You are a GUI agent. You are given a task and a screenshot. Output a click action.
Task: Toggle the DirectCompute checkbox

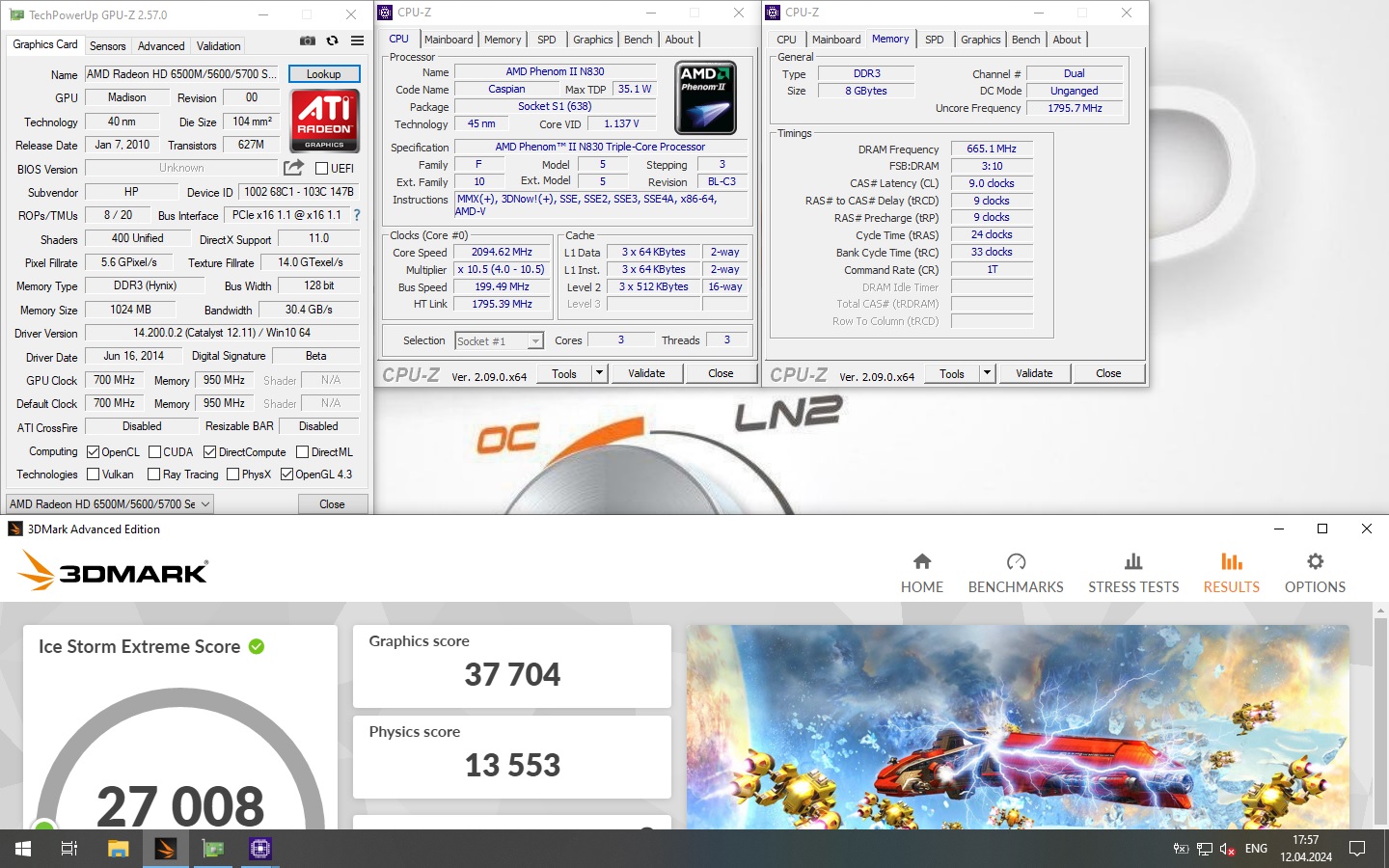(209, 451)
